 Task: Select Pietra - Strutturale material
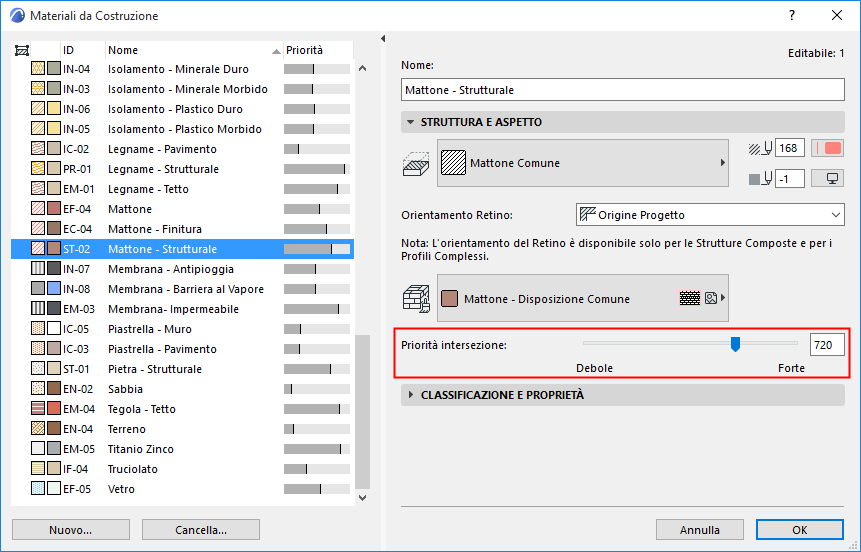pyautogui.click(x=182, y=369)
